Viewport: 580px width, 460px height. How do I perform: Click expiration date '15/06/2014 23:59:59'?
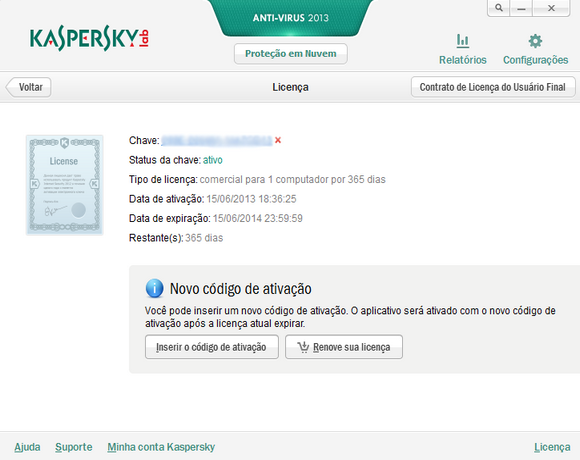coord(258,219)
